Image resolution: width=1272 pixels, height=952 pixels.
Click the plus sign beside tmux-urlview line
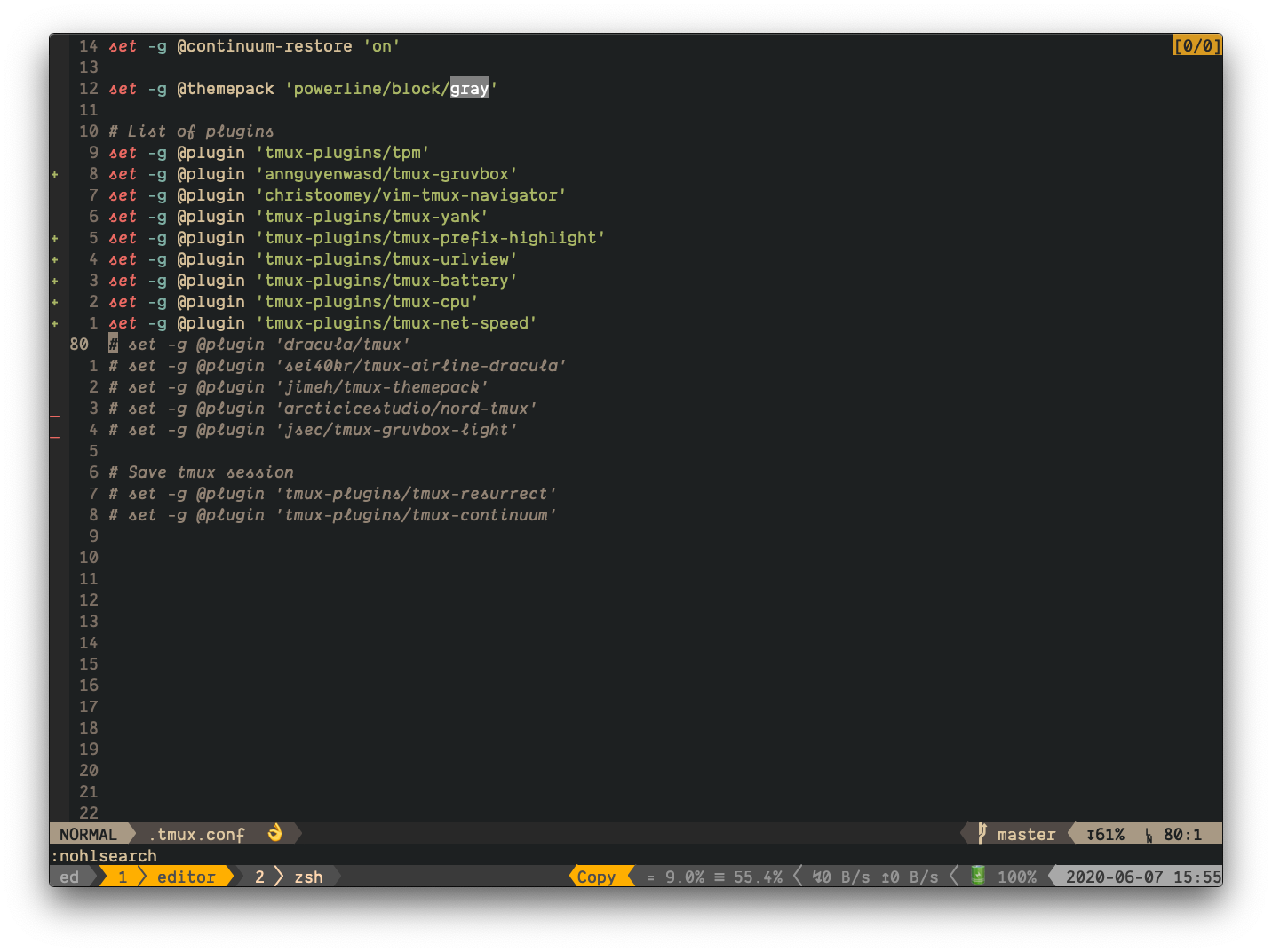click(55, 259)
